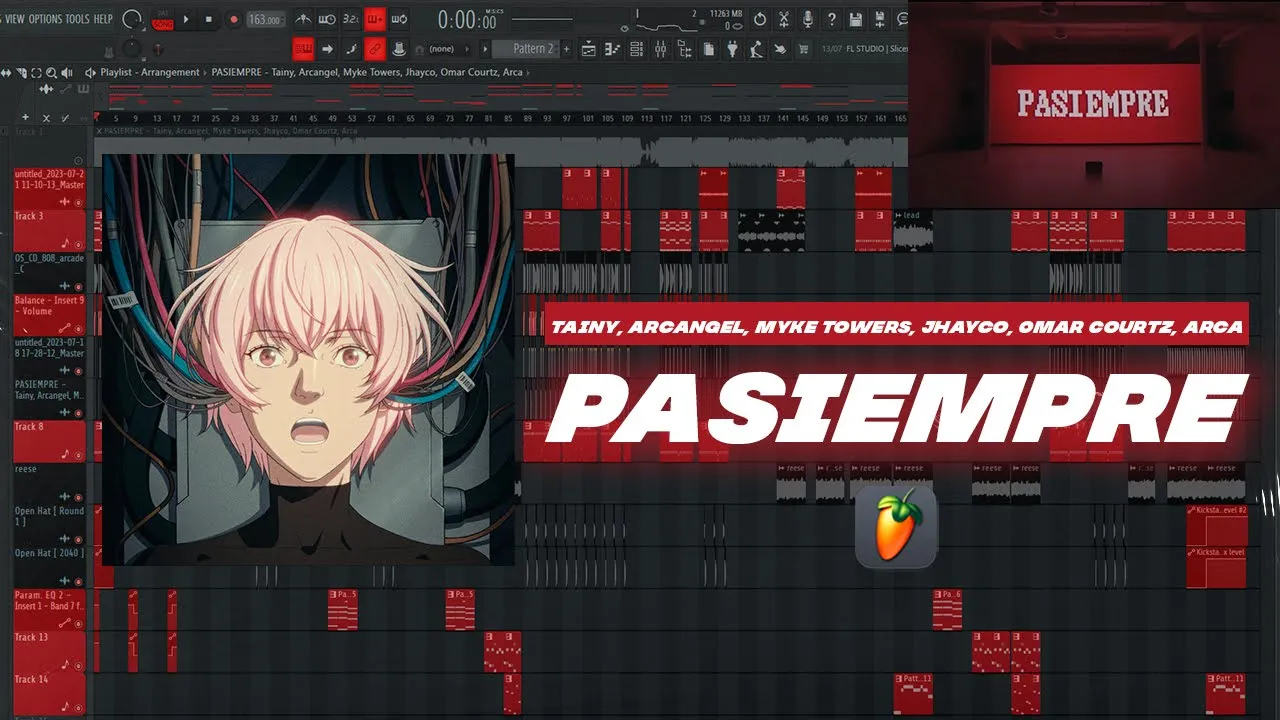Toggle wait for input to start
Image resolution: width=1280 pixels, height=720 pixels.
(327, 19)
